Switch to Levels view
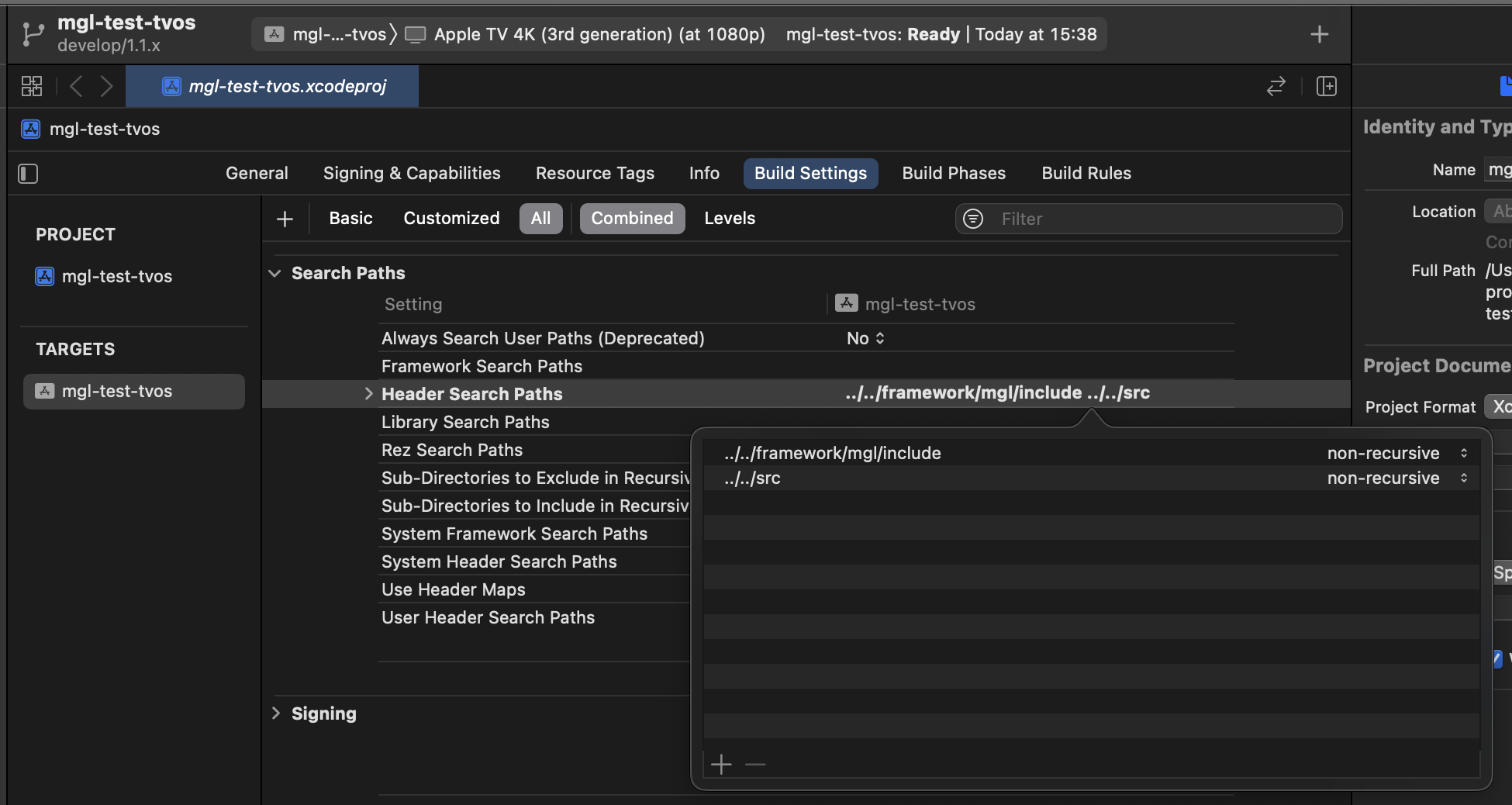 730,218
